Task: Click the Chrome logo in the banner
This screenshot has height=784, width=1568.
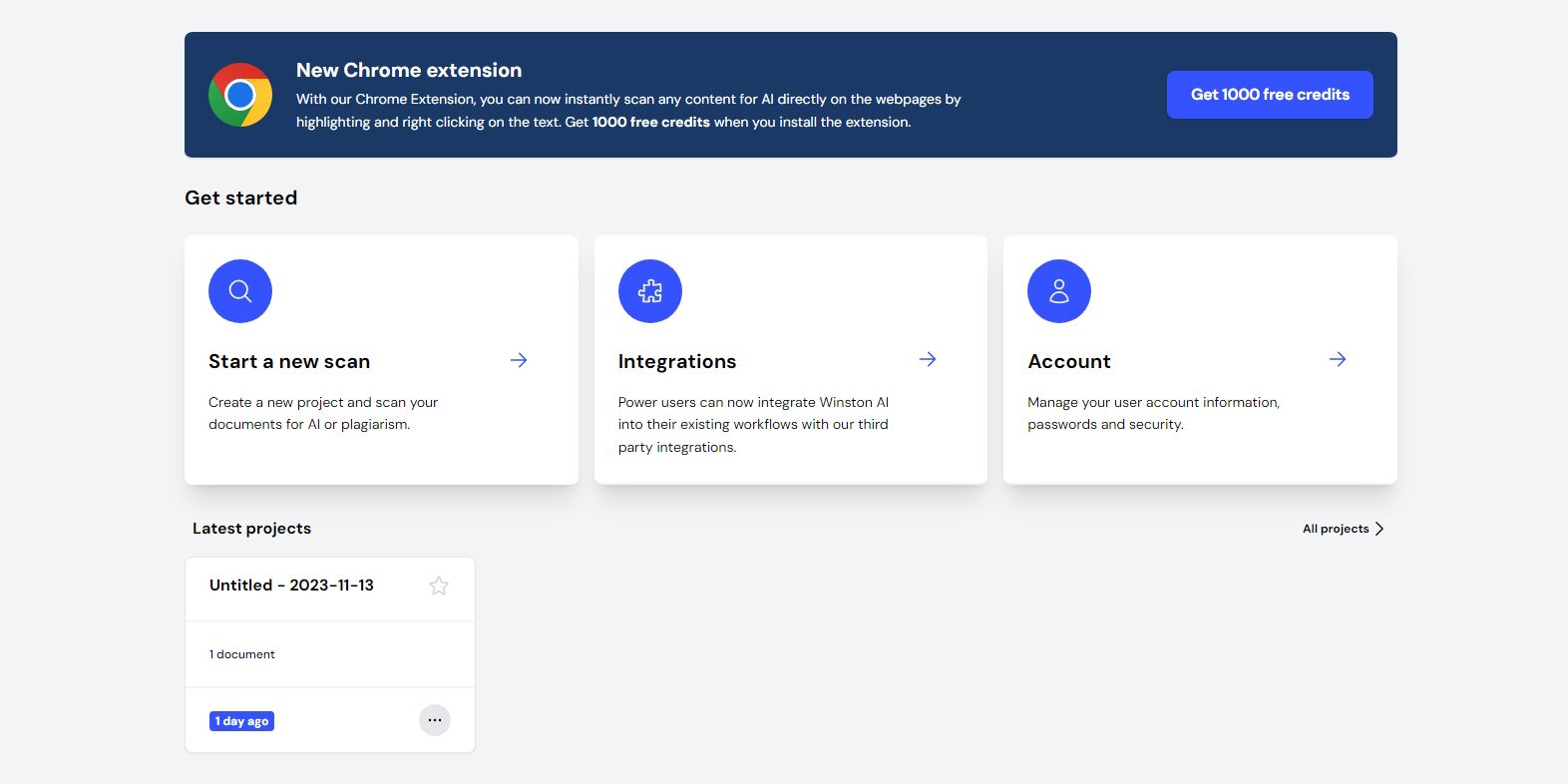Action: pyautogui.click(x=240, y=95)
